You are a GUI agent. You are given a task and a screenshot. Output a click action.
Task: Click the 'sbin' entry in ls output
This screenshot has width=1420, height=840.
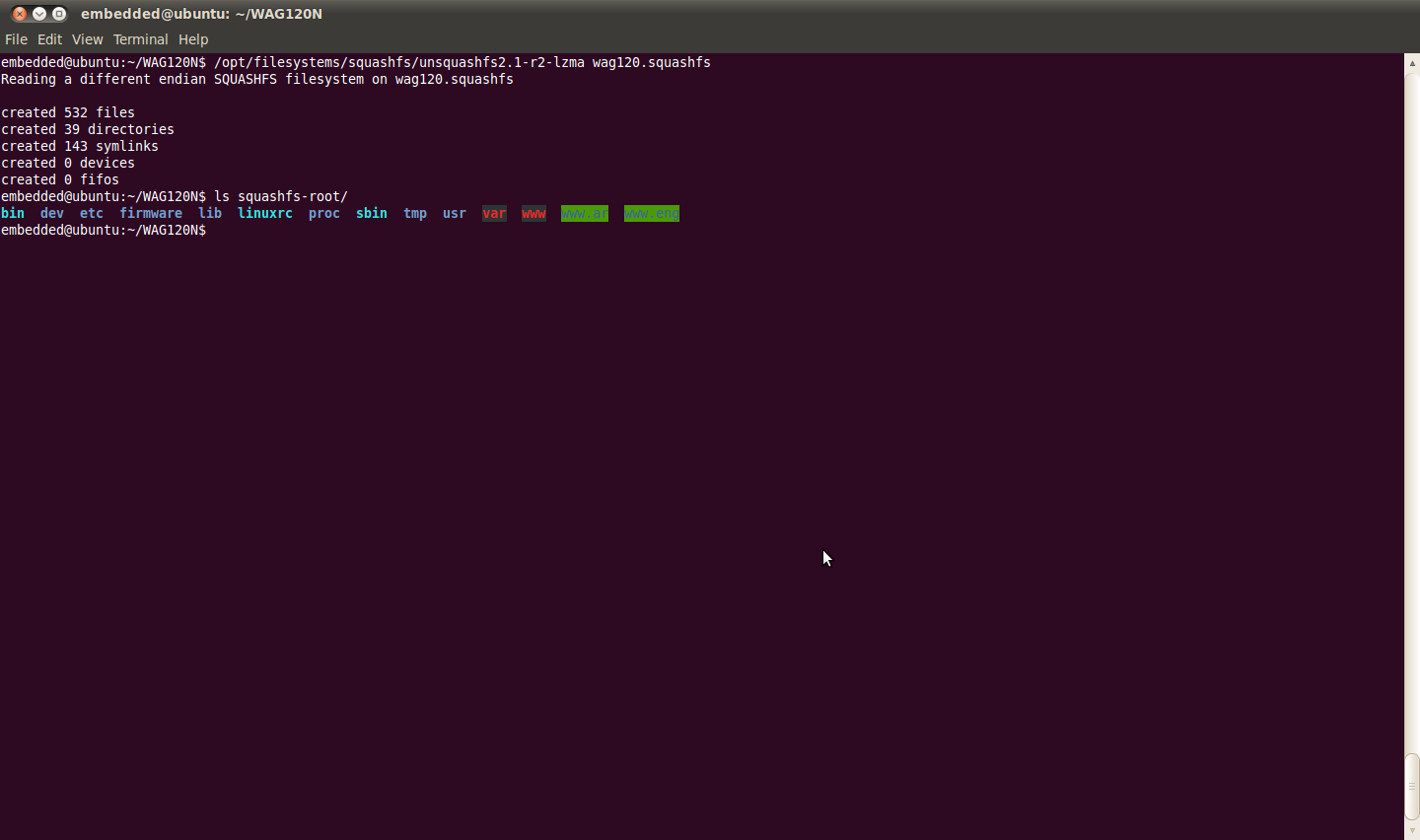click(371, 213)
